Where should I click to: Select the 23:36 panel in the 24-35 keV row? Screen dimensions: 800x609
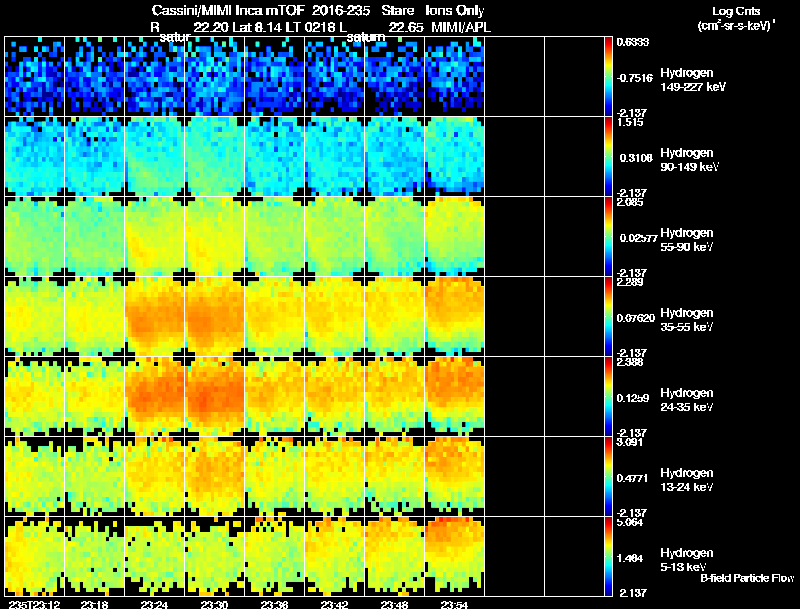coord(275,397)
